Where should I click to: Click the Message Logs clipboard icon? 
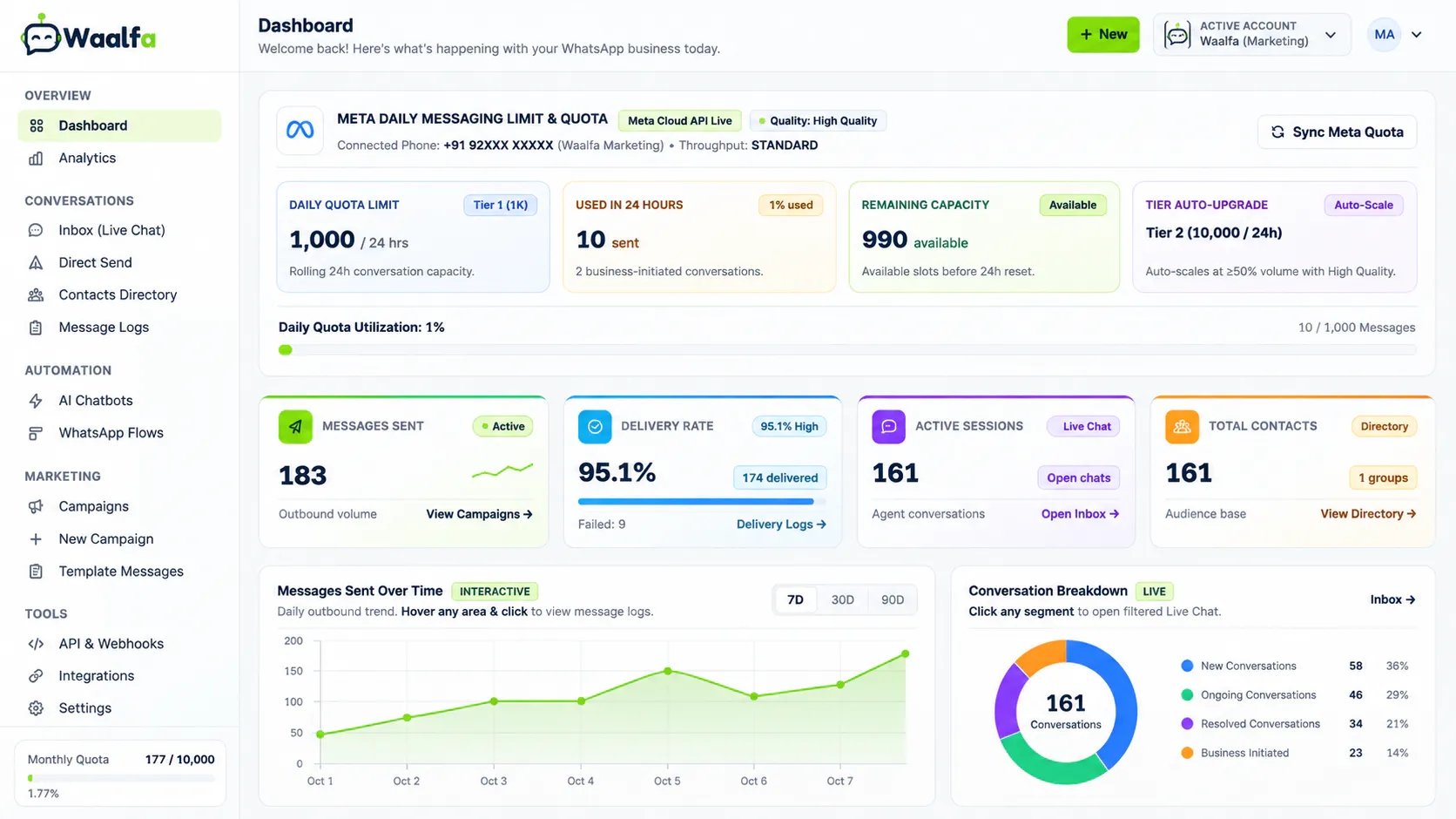pyautogui.click(x=36, y=328)
